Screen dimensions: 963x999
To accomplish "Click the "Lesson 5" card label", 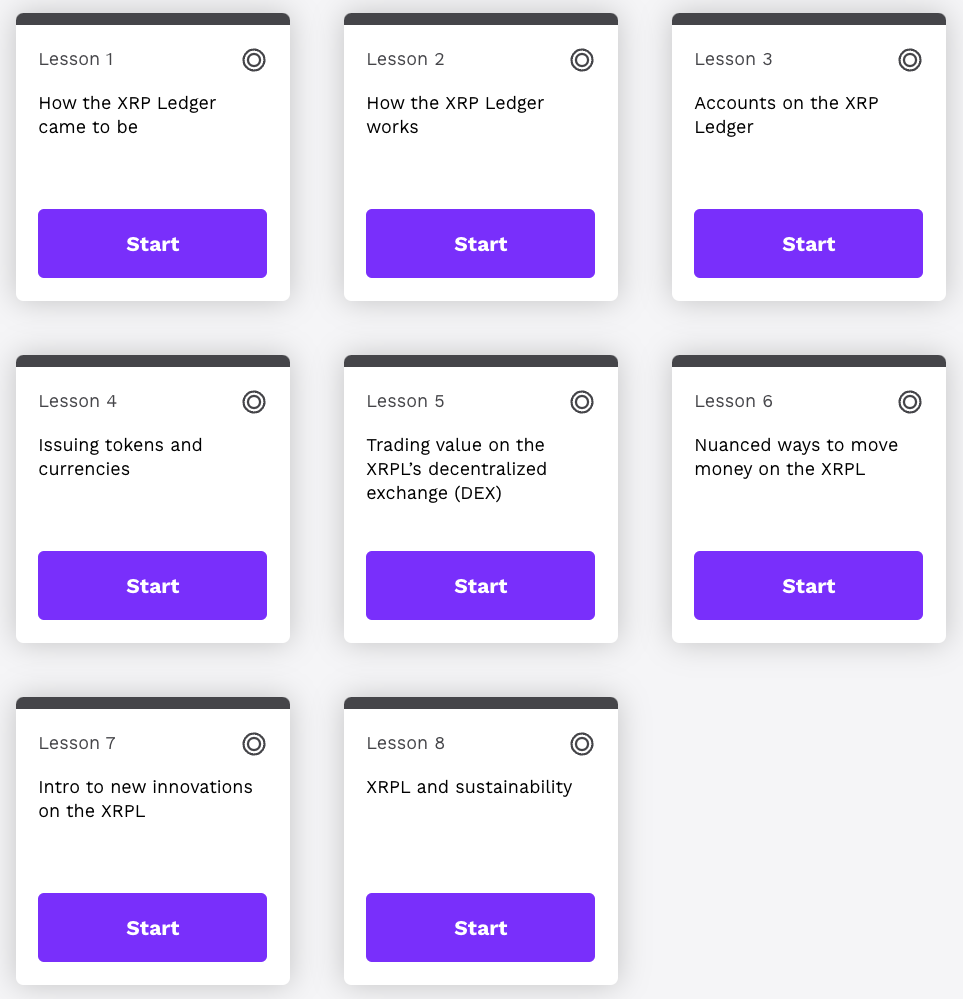I will 405,402.
